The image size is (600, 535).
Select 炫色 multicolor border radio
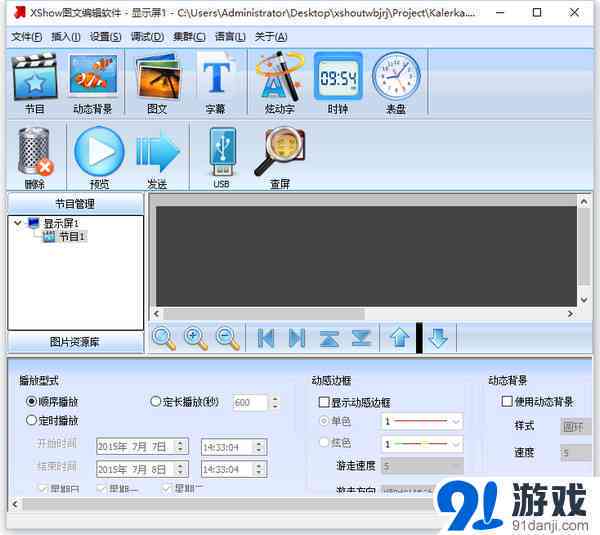324,442
